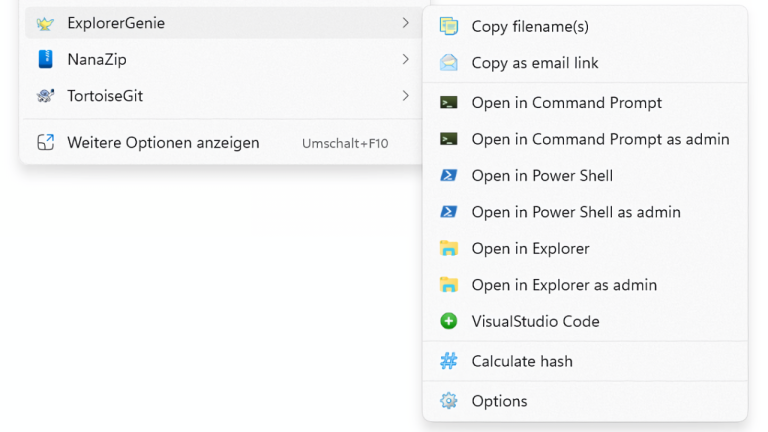Open the NanaZip menu item
The width and height of the screenshot is (768, 432).
click(x=223, y=59)
